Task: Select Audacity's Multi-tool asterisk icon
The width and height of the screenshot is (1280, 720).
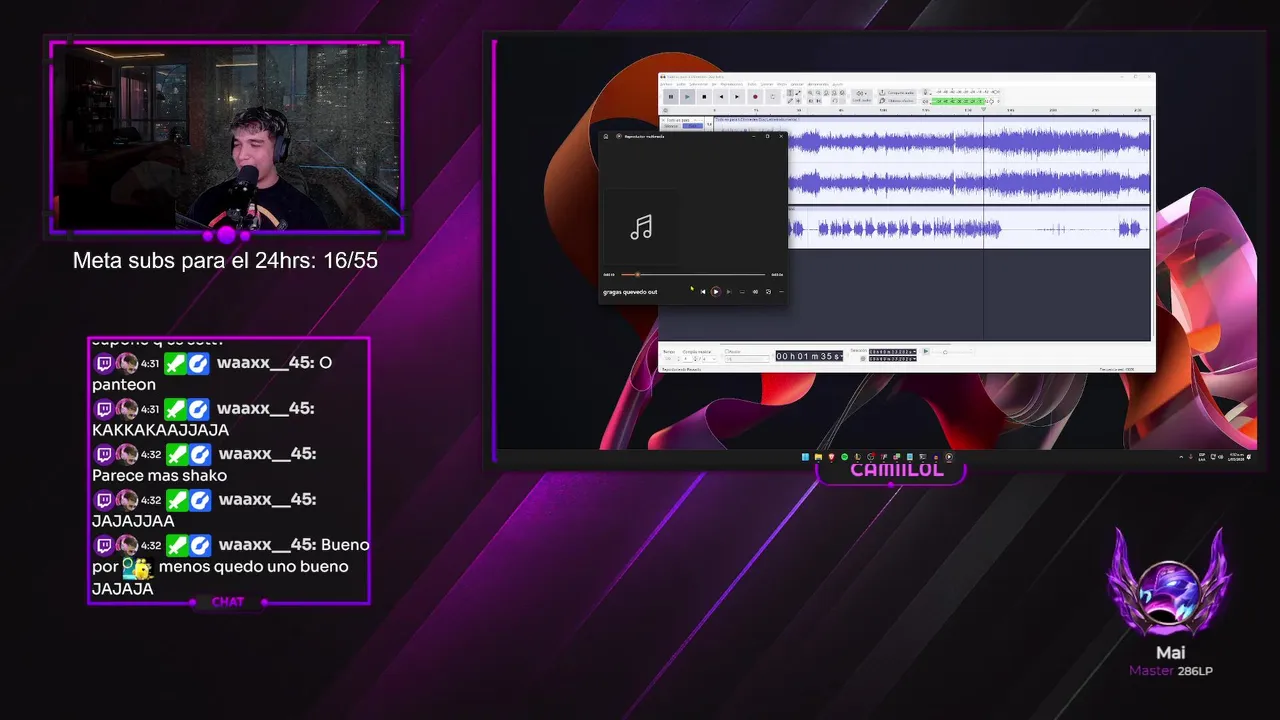Action: (798, 101)
